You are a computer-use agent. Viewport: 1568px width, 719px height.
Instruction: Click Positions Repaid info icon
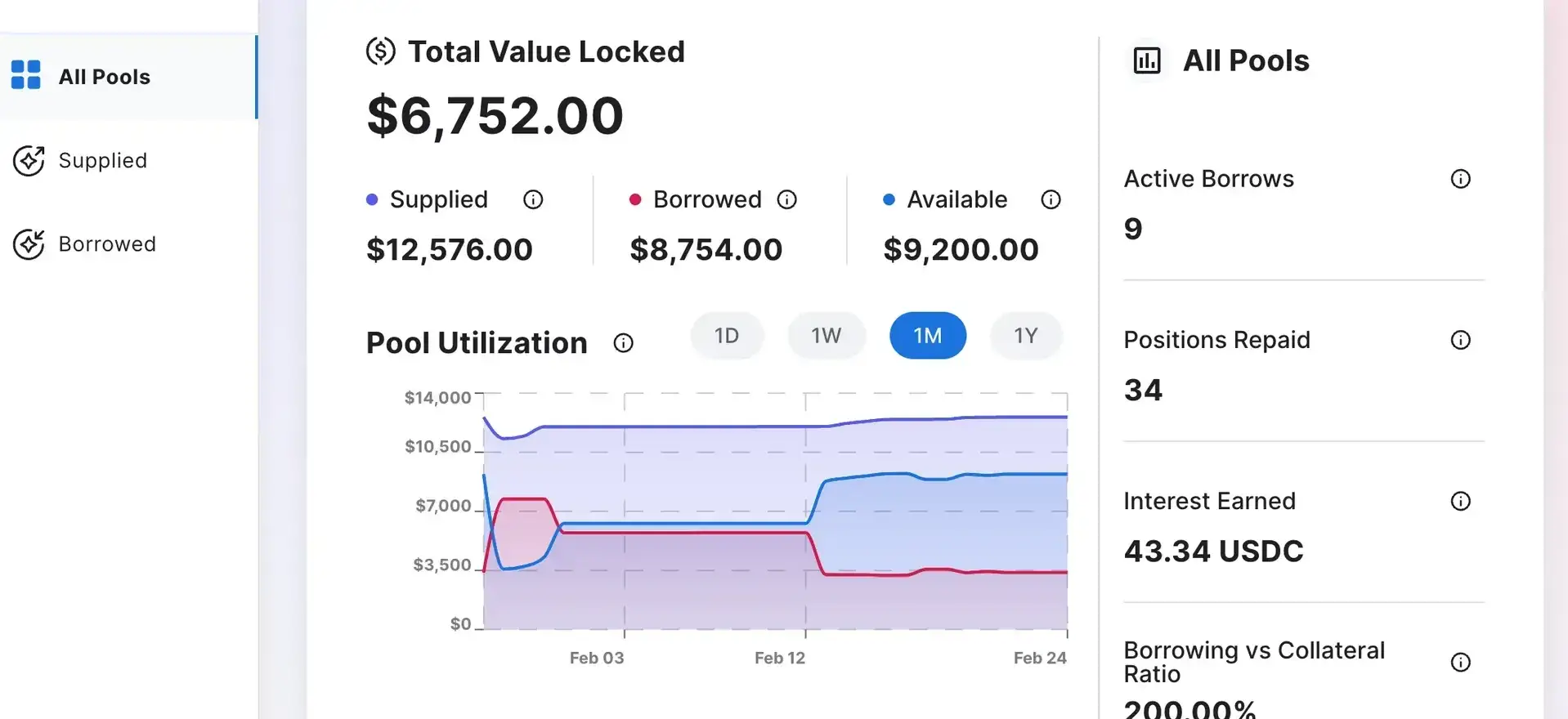tap(1460, 340)
